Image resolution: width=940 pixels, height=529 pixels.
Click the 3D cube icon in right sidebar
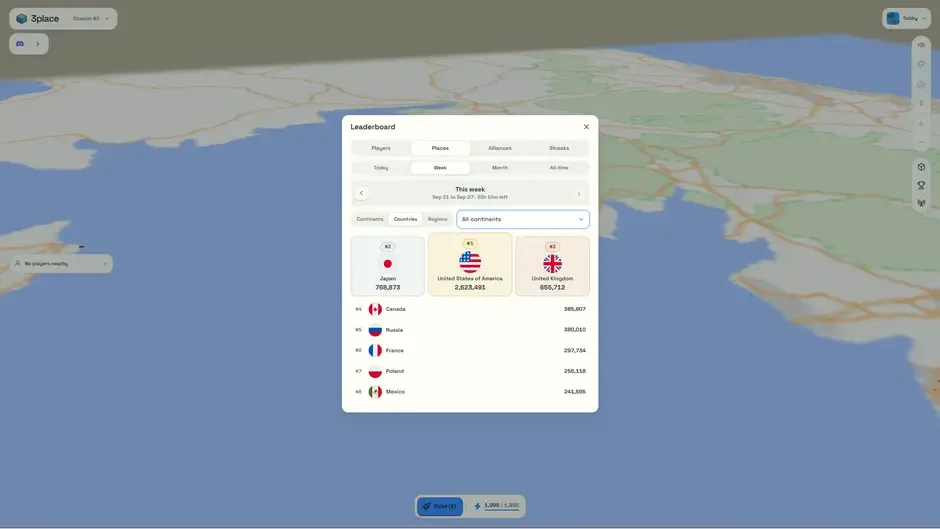point(921,167)
